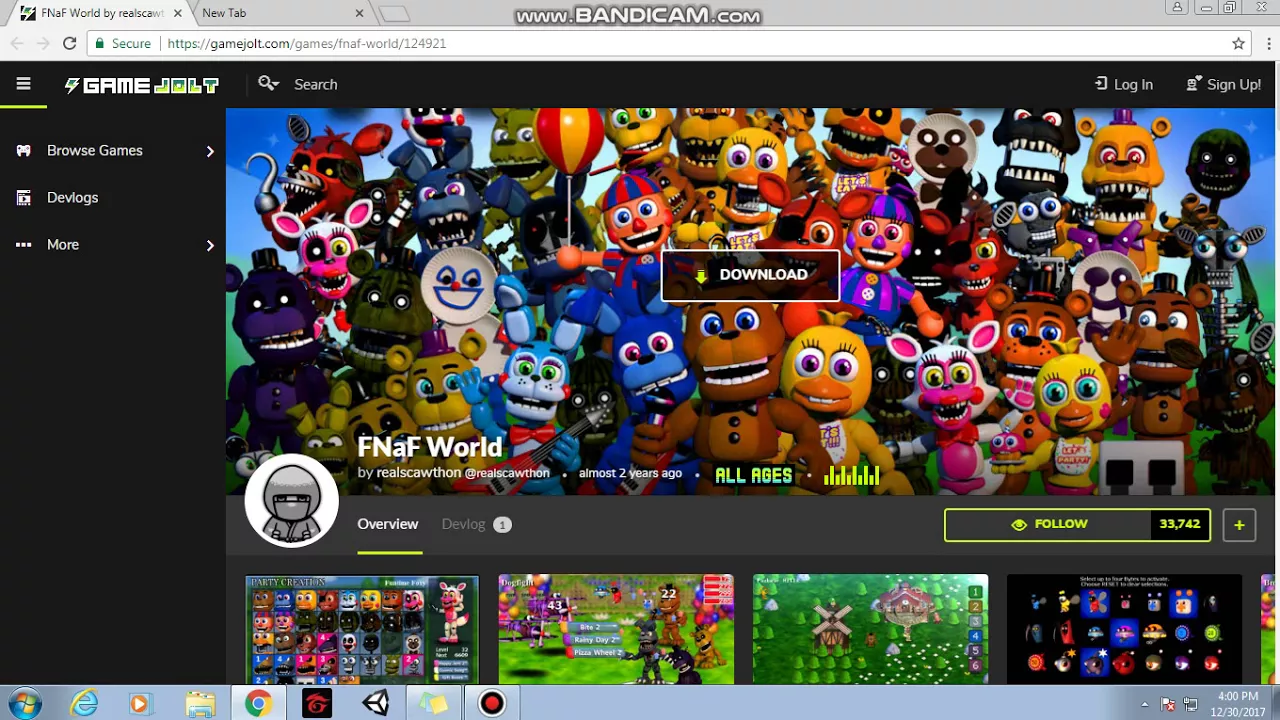Close the New Tab tab

(360, 13)
